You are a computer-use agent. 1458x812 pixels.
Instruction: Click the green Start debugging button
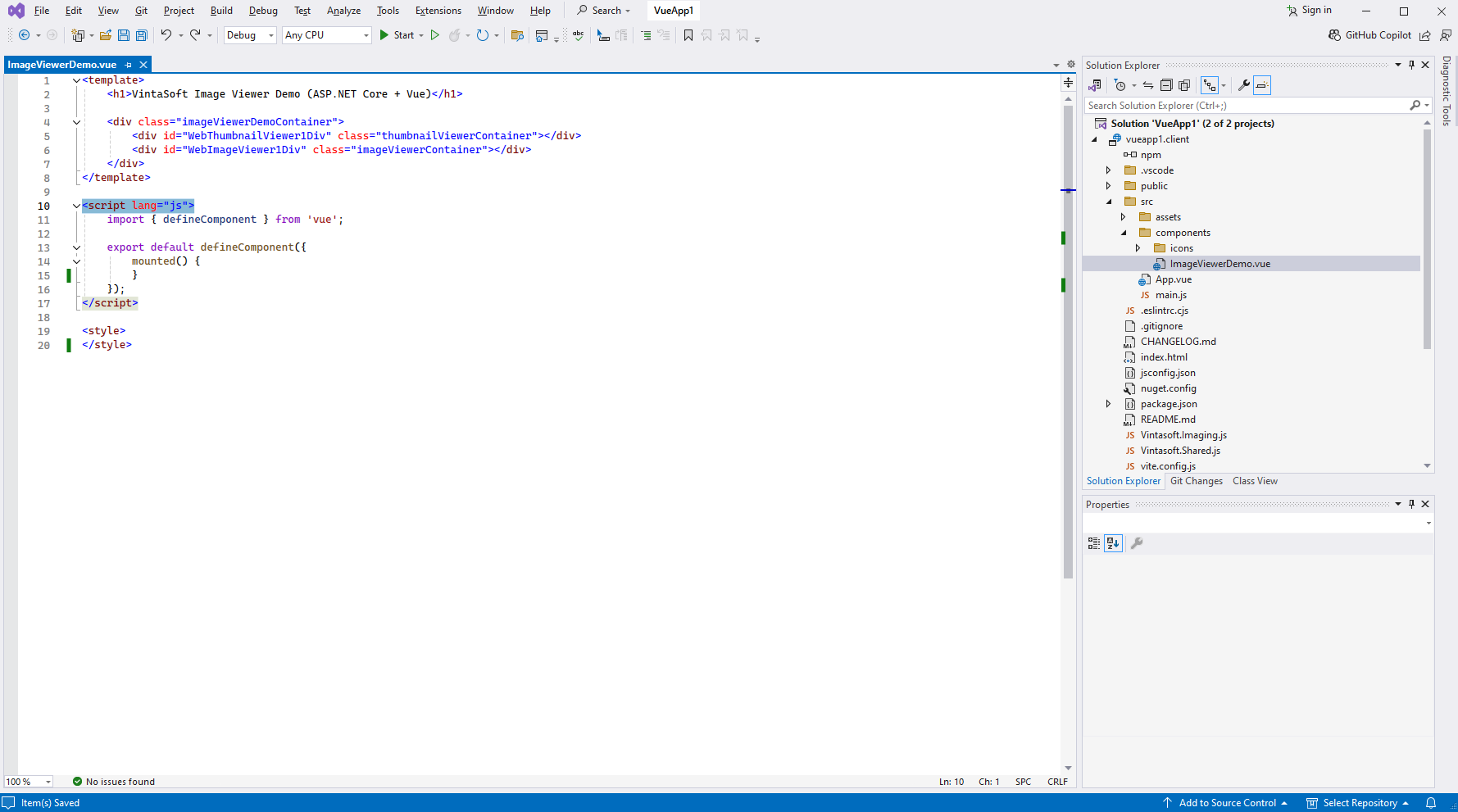(x=397, y=35)
